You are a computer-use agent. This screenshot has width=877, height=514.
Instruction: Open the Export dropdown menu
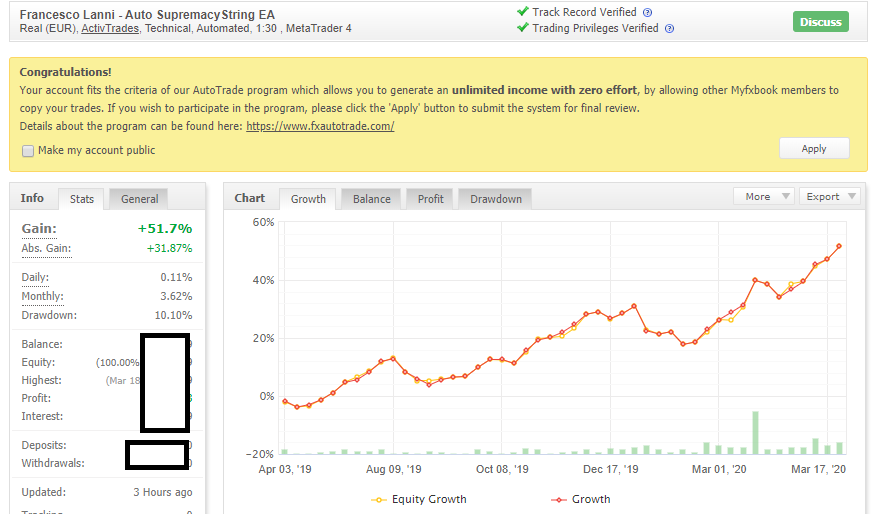click(x=829, y=196)
